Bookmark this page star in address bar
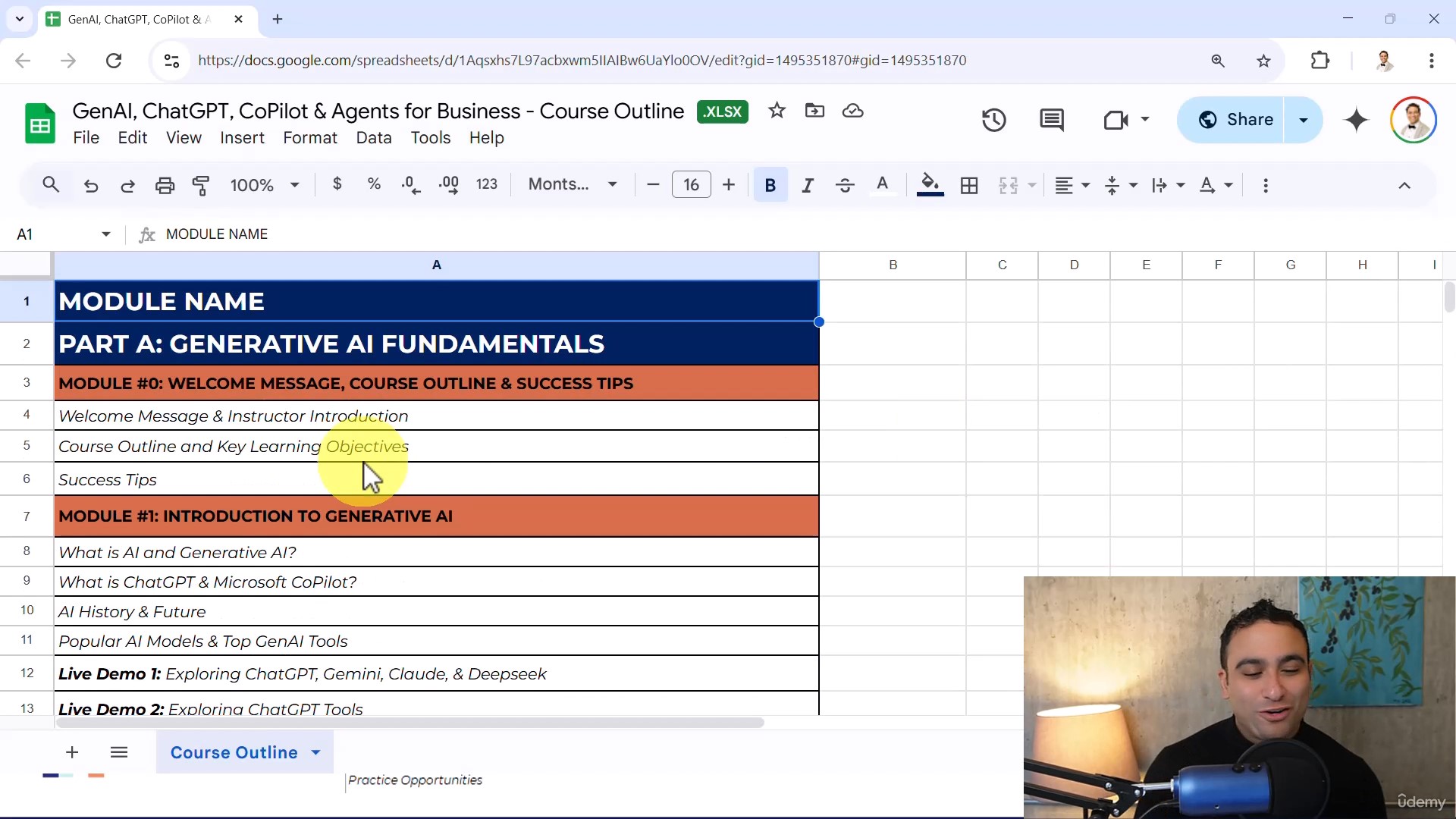Screen dimensions: 1456x819 (1263, 61)
